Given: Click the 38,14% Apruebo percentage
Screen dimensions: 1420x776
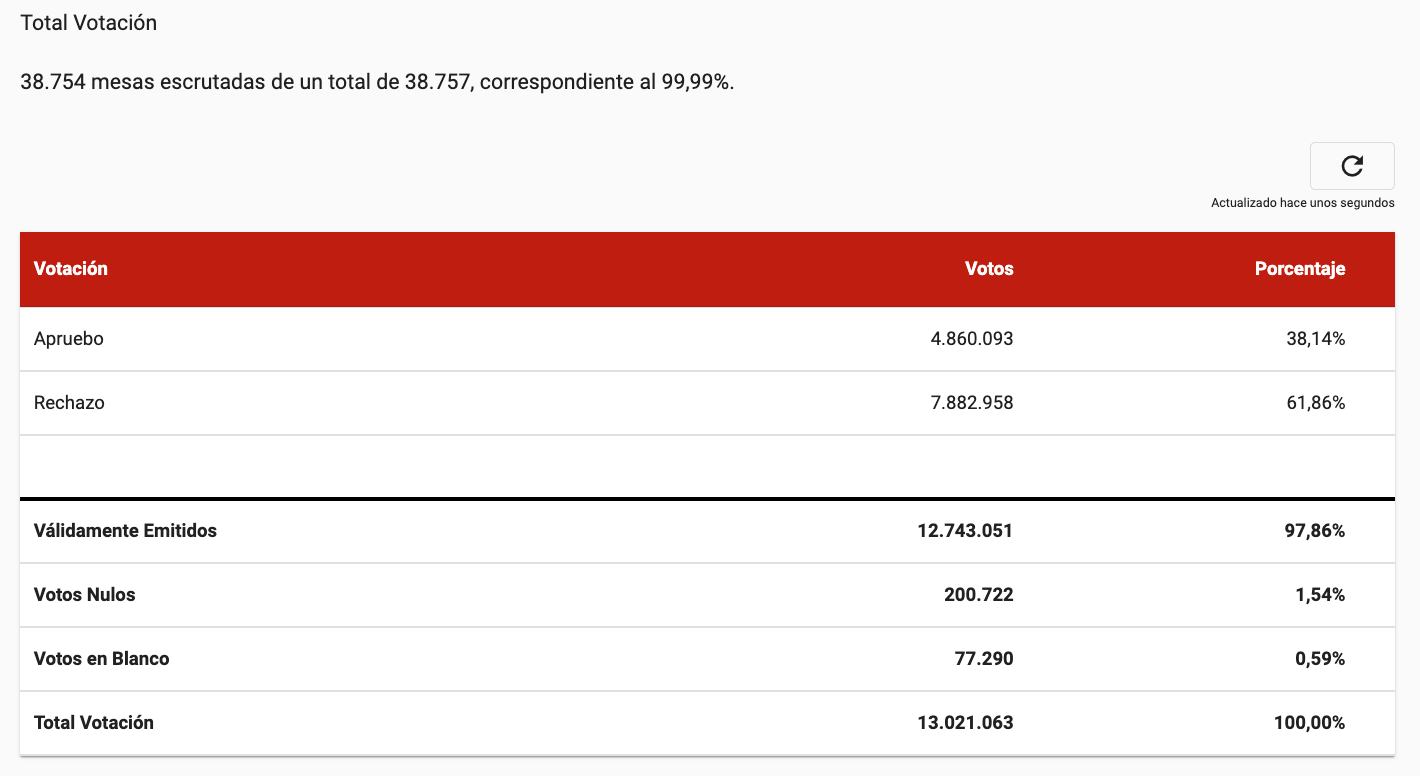Looking at the screenshot, I should click(1315, 339).
